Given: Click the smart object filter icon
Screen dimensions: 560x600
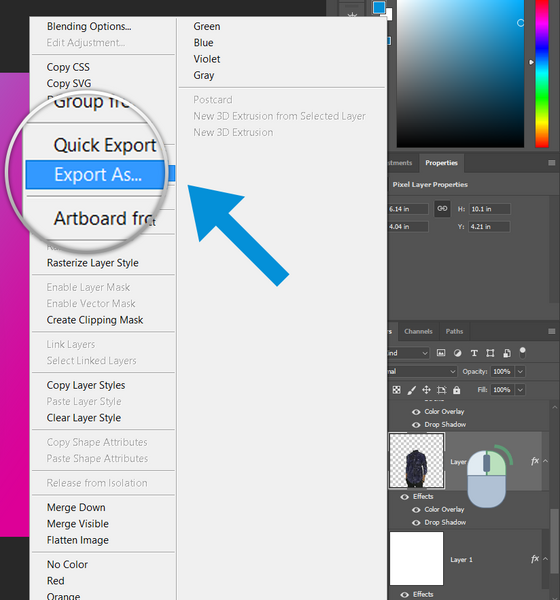Looking at the screenshot, I should pos(507,353).
